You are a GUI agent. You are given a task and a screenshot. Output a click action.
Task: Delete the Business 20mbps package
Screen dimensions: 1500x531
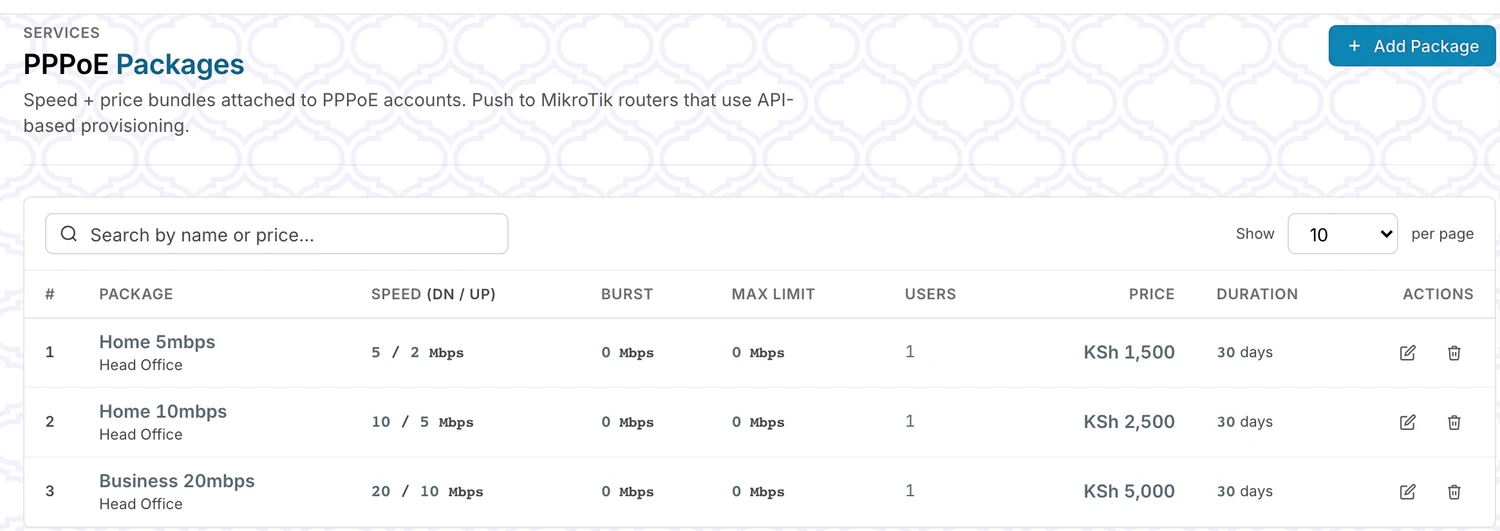1454,492
